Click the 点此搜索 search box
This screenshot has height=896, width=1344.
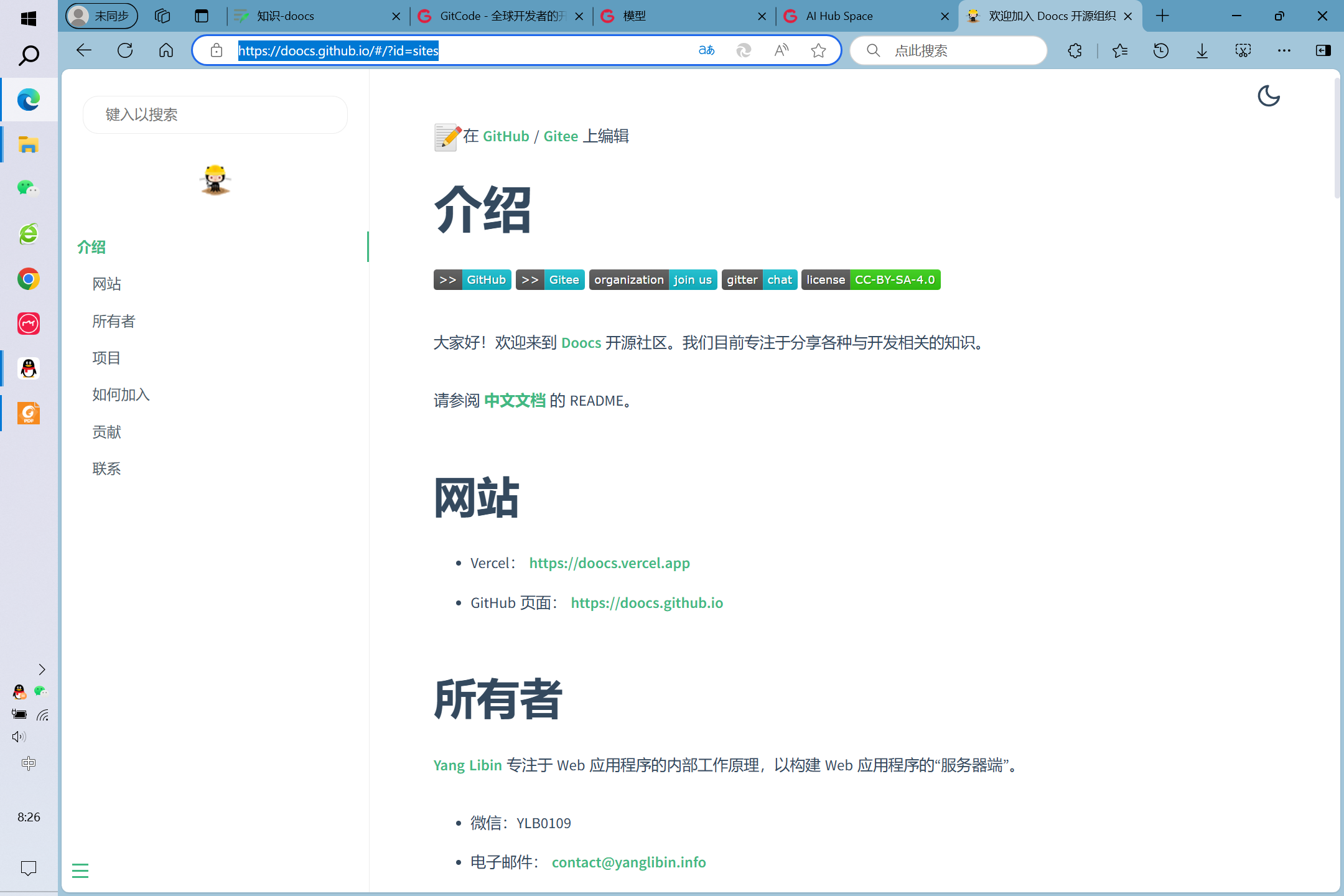949,50
